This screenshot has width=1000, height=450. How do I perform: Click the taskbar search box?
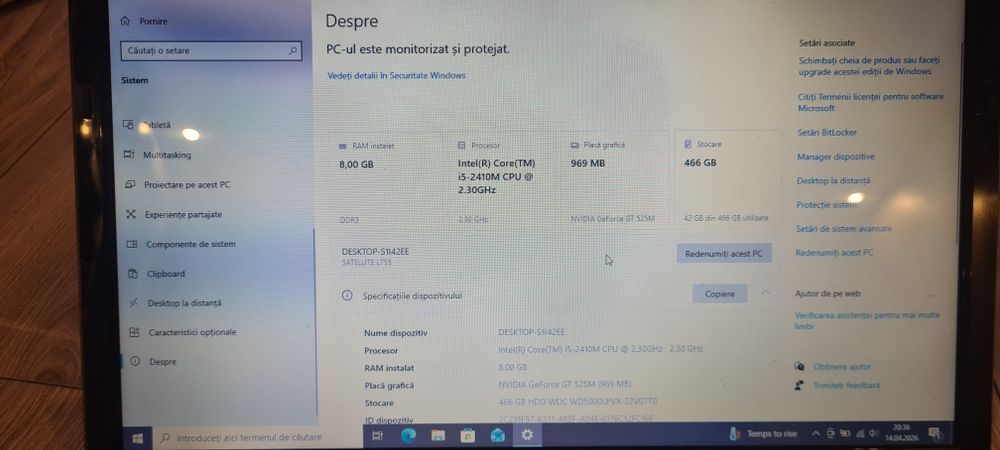257,437
